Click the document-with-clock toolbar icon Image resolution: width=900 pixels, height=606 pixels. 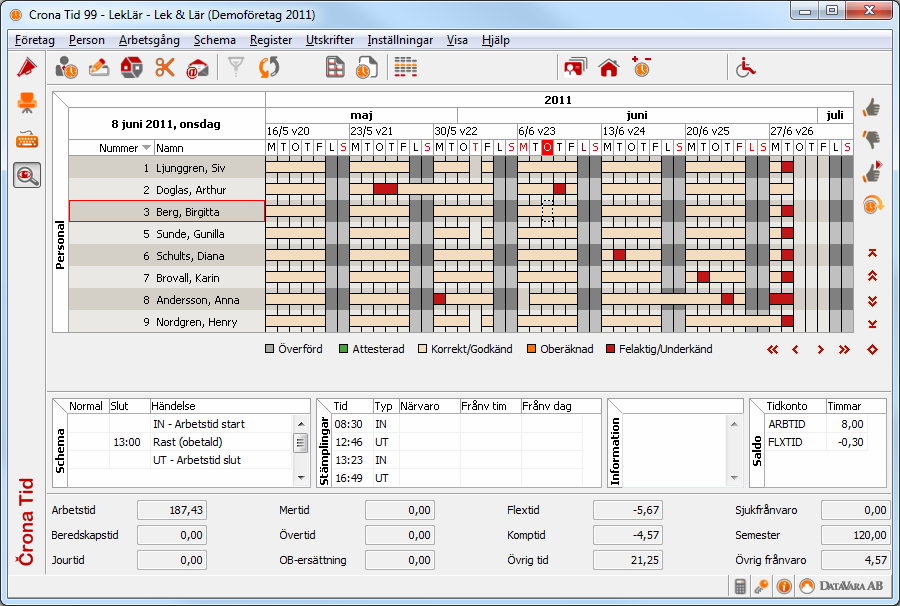tap(367, 68)
